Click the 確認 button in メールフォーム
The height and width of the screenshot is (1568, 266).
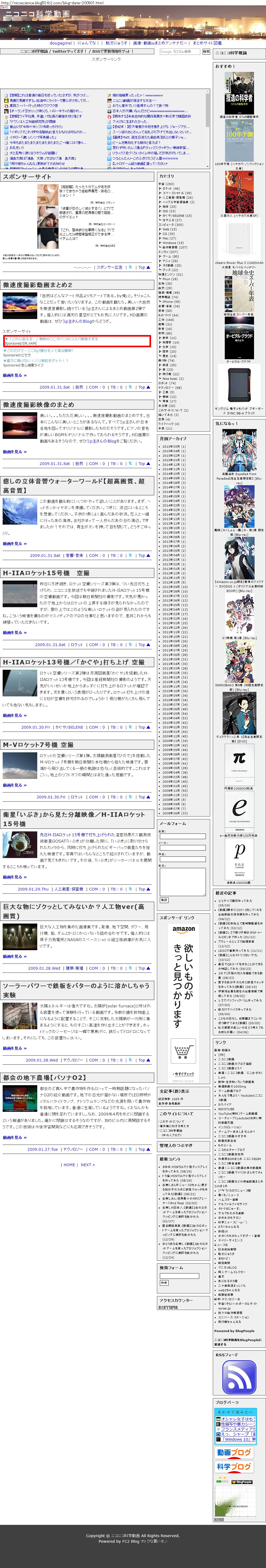point(163,900)
